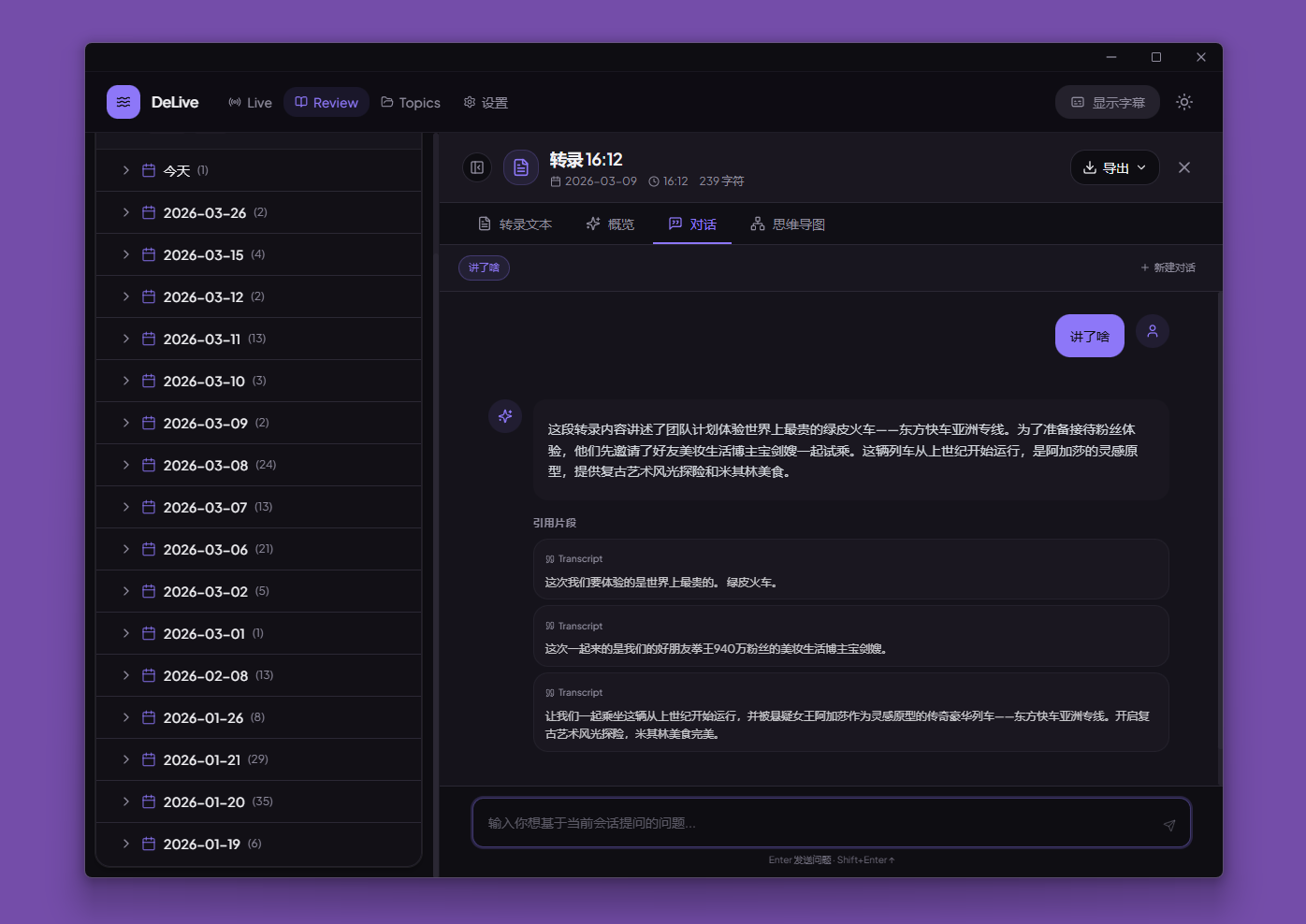The height and width of the screenshot is (924, 1306).
Task: Toggle 显示字幕 subtitle display
Action: tap(1107, 102)
